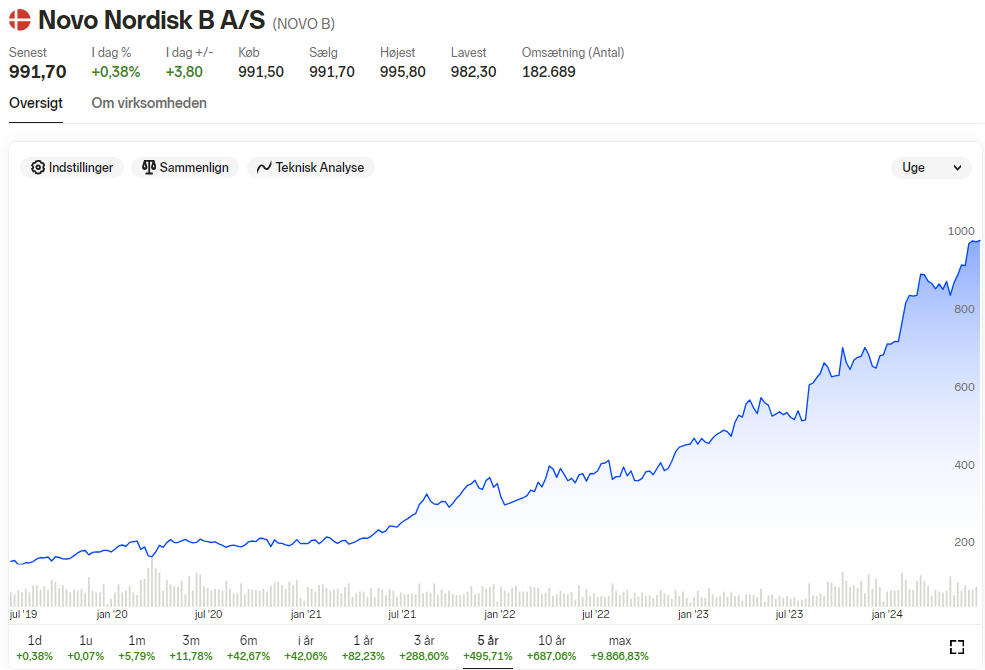Click the chevron arrow in Uge selector
The image size is (985, 670).
click(x=957, y=168)
